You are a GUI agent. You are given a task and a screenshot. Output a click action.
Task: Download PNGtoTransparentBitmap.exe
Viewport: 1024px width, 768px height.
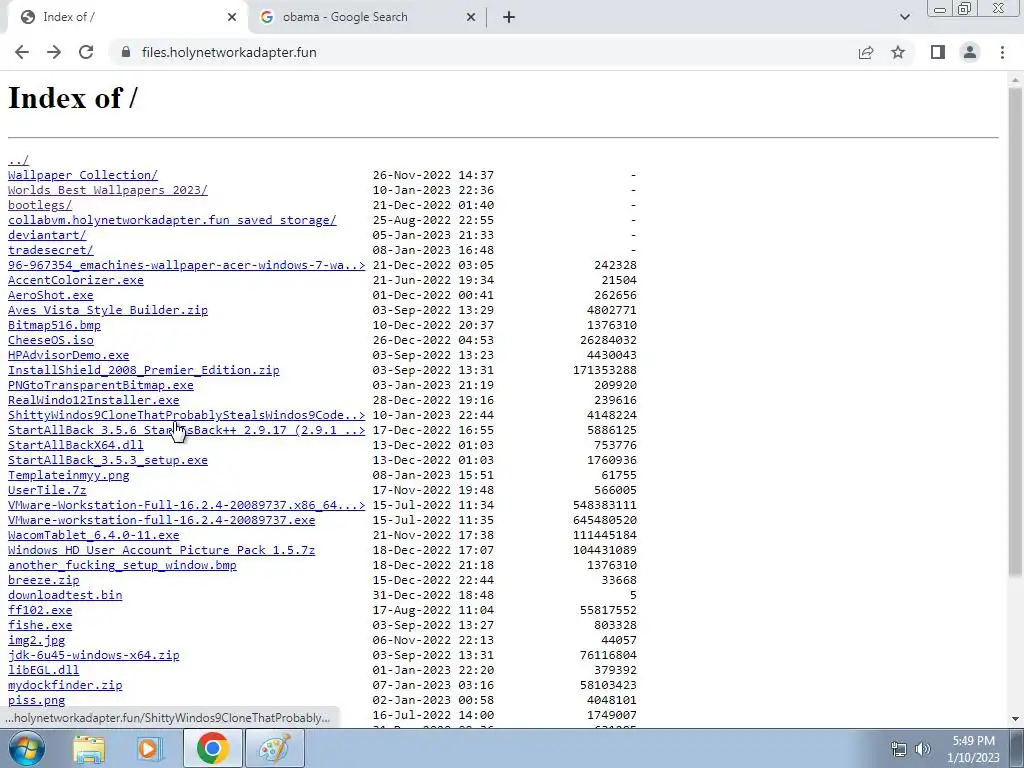click(101, 385)
